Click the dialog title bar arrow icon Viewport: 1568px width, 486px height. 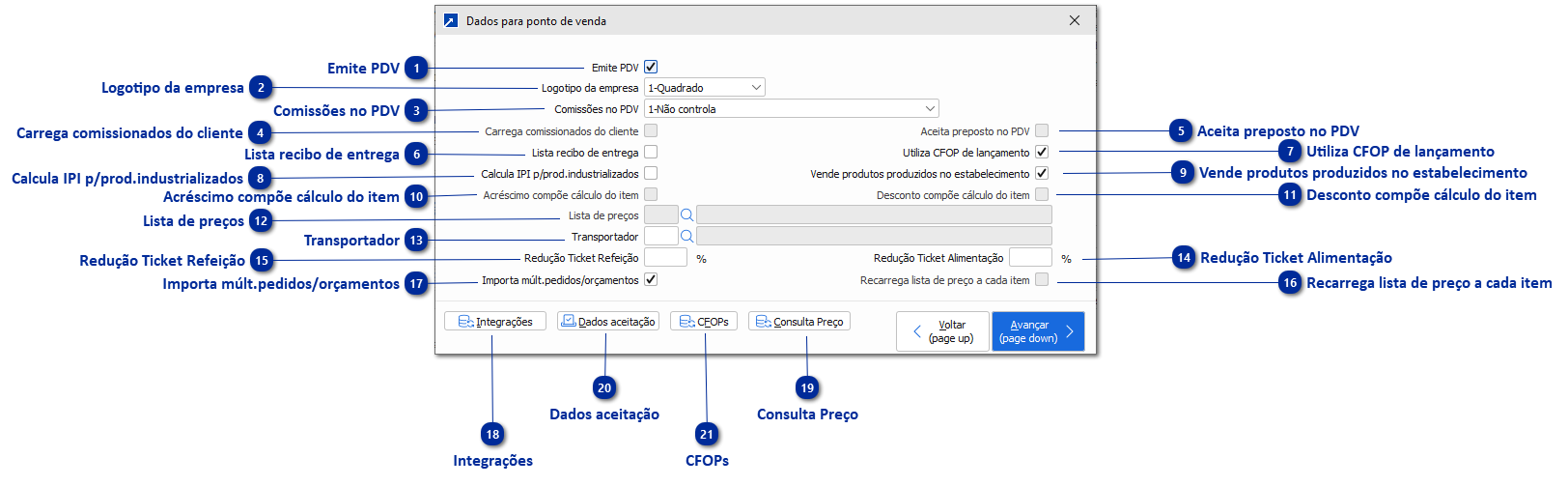450,20
